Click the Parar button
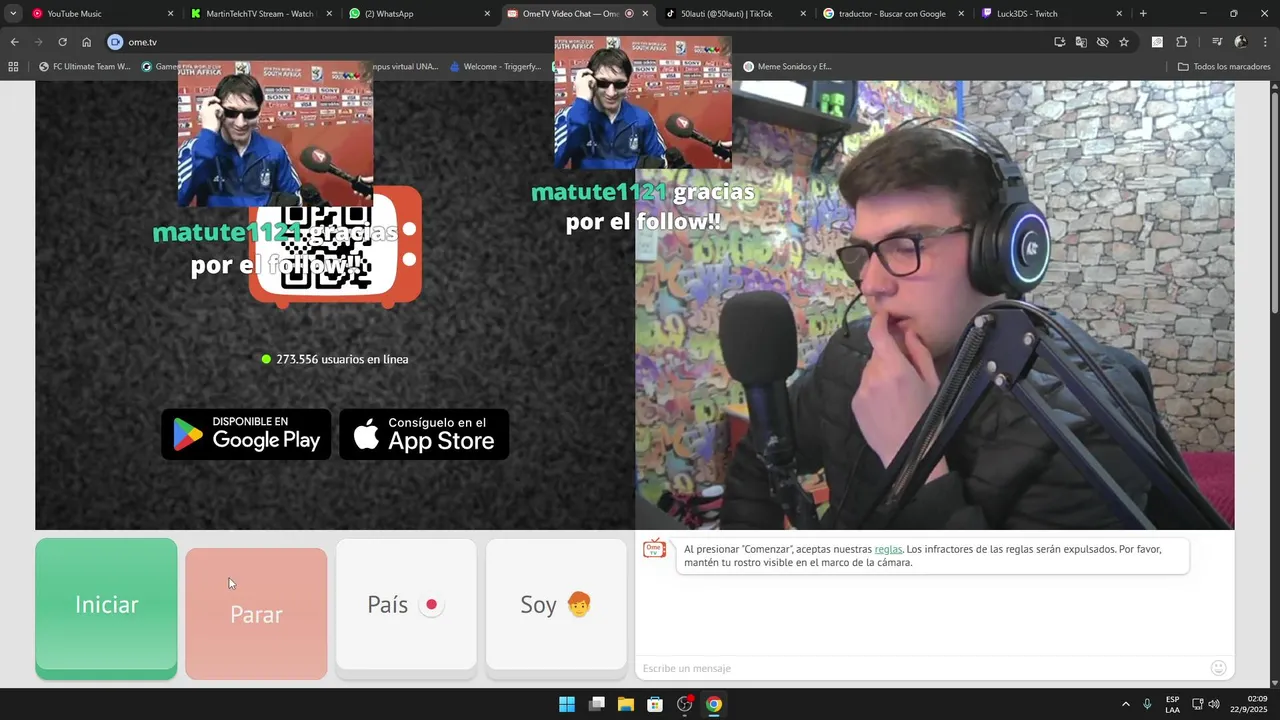The width and height of the screenshot is (1280, 720). pyautogui.click(x=256, y=614)
